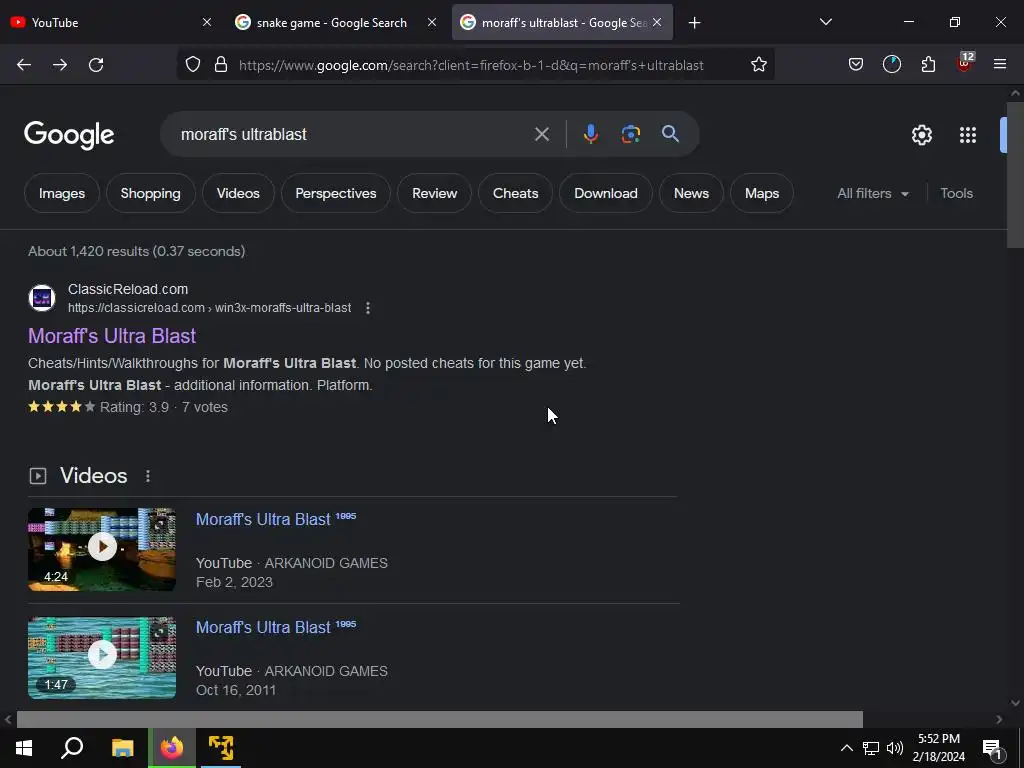Image resolution: width=1024 pixels, height=768 pixels.
Task: Reload the current page
Action: (96, 65)
